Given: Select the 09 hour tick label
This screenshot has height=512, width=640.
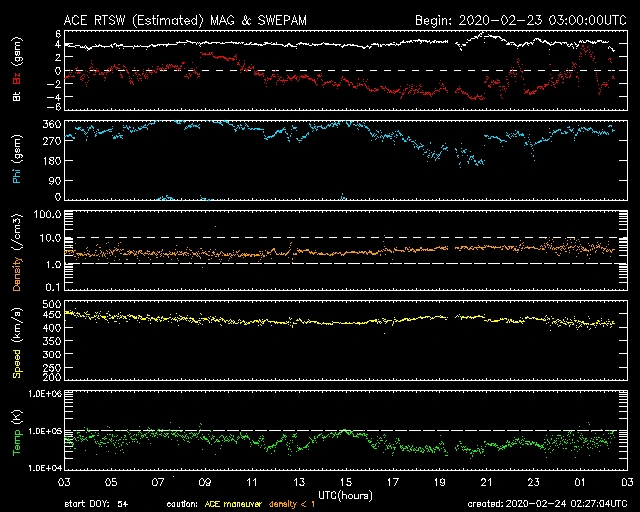Looking at the screenshot, I should click(204, 483).
